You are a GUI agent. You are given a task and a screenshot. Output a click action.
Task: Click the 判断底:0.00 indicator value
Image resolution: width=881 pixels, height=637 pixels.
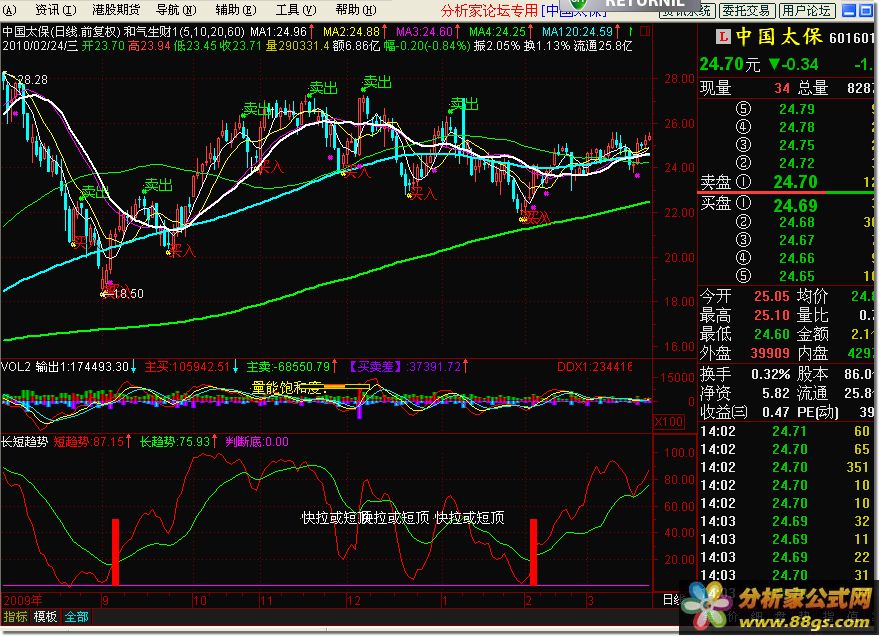pos(257,442)
